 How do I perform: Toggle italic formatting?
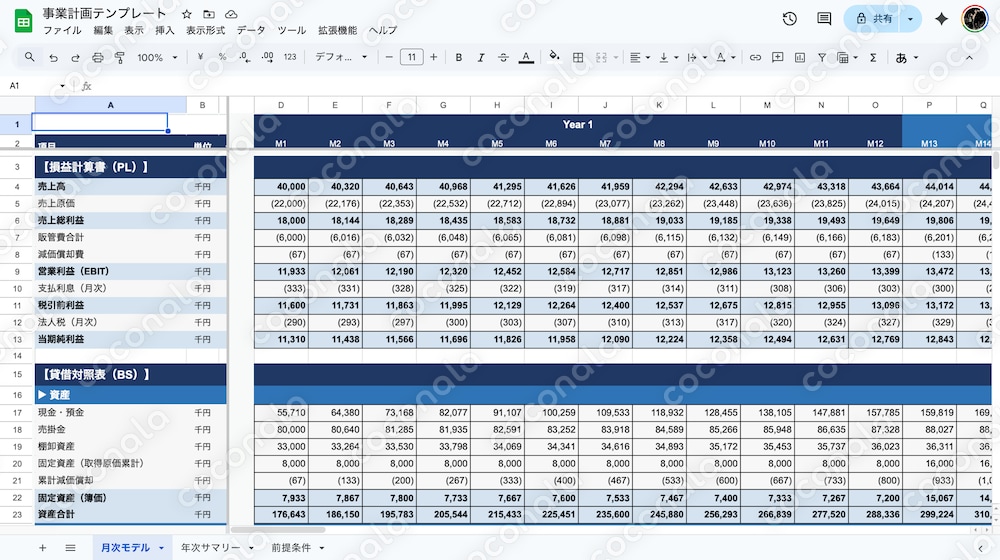481,57
